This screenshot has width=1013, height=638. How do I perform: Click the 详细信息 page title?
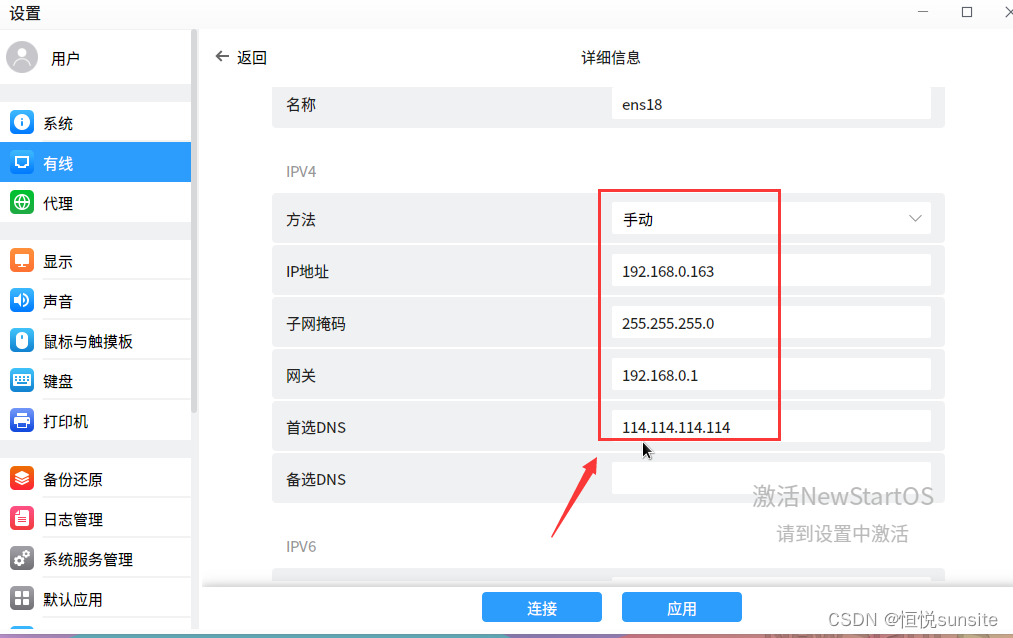611,57
